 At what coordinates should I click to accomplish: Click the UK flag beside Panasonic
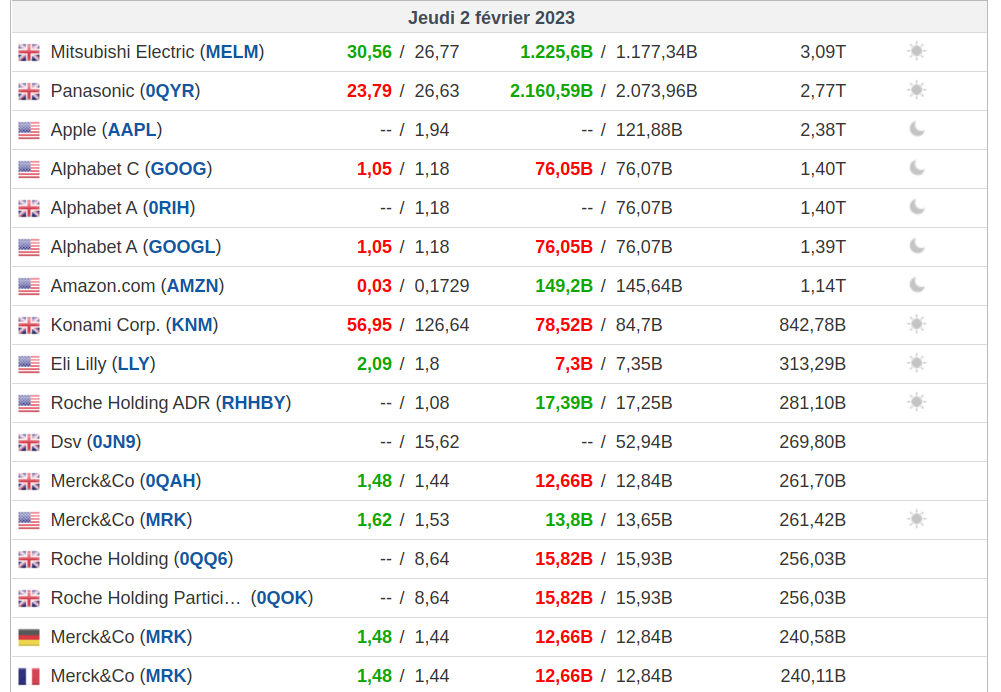29,91
